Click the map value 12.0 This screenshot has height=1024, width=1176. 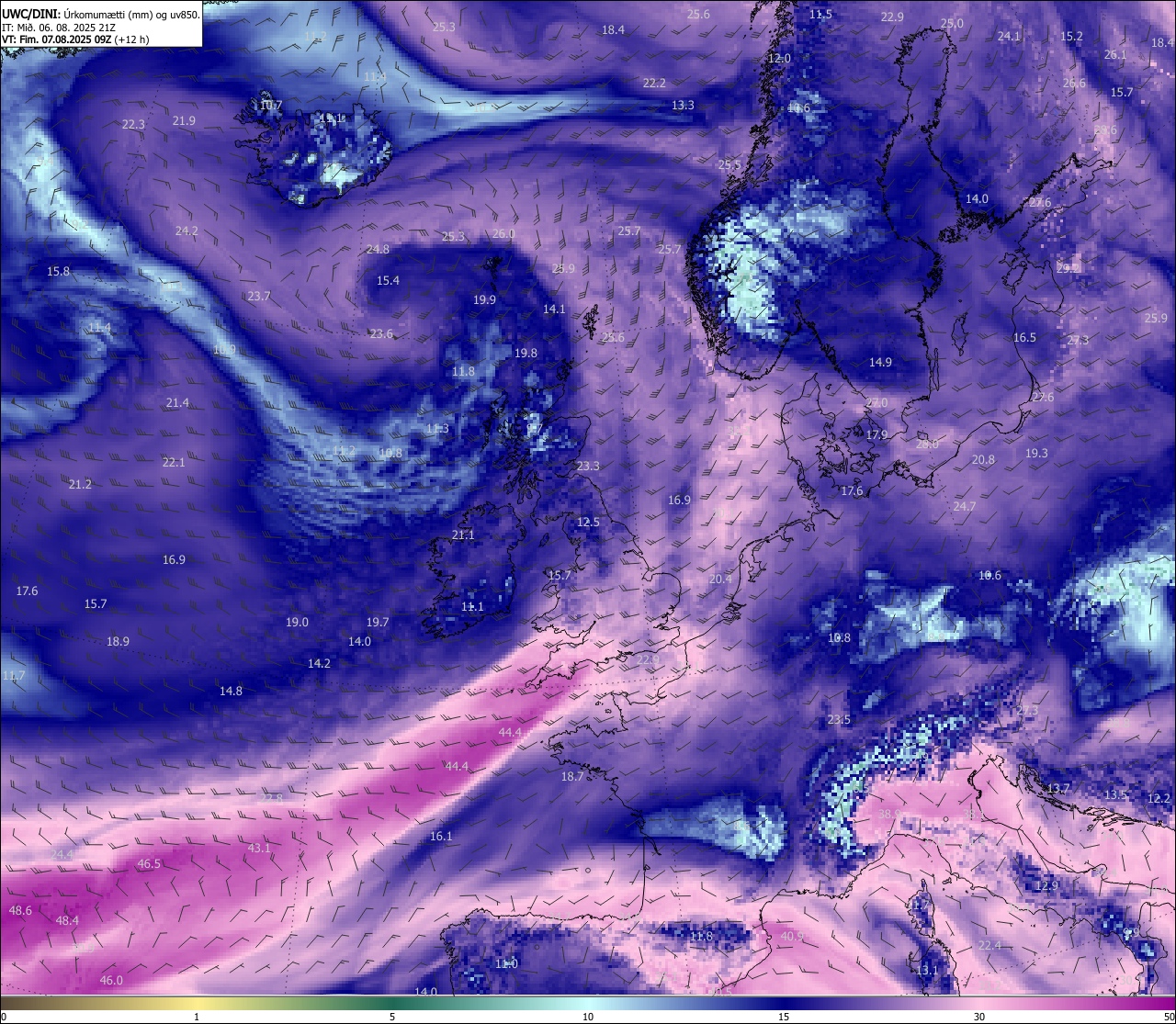tap(779, 58)
